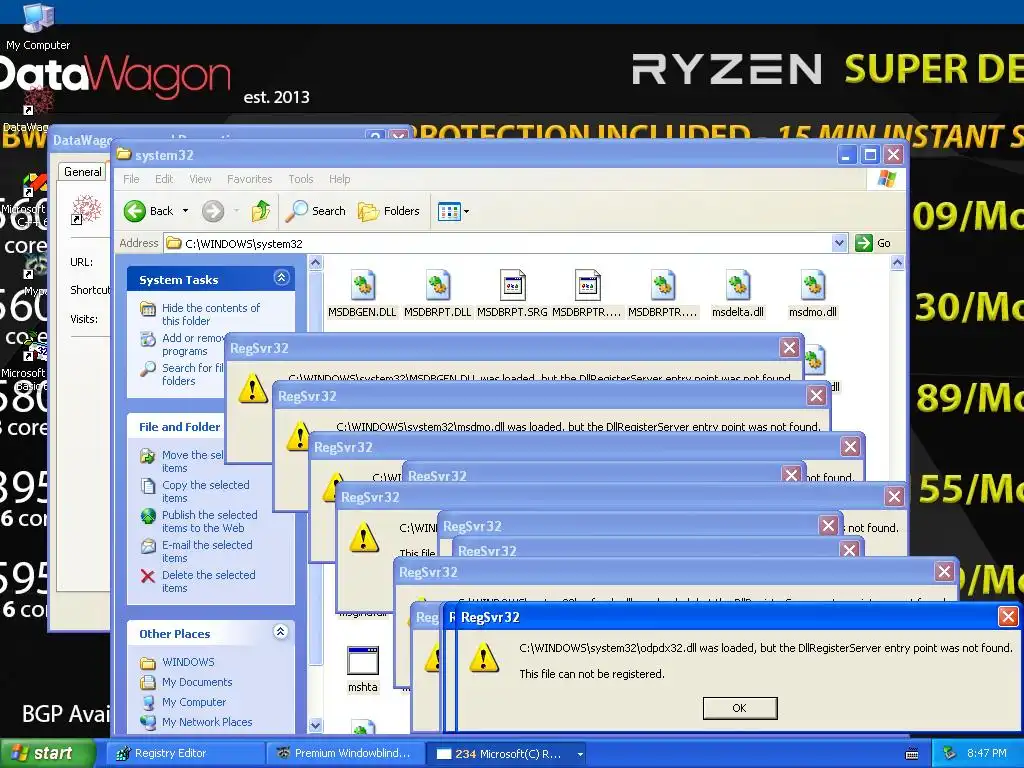The width and height of the screenshot is (1024, 768).
Task: Open the 234 Microsoft(C) R... taskbar group
Action: click(x=507, y=754)
